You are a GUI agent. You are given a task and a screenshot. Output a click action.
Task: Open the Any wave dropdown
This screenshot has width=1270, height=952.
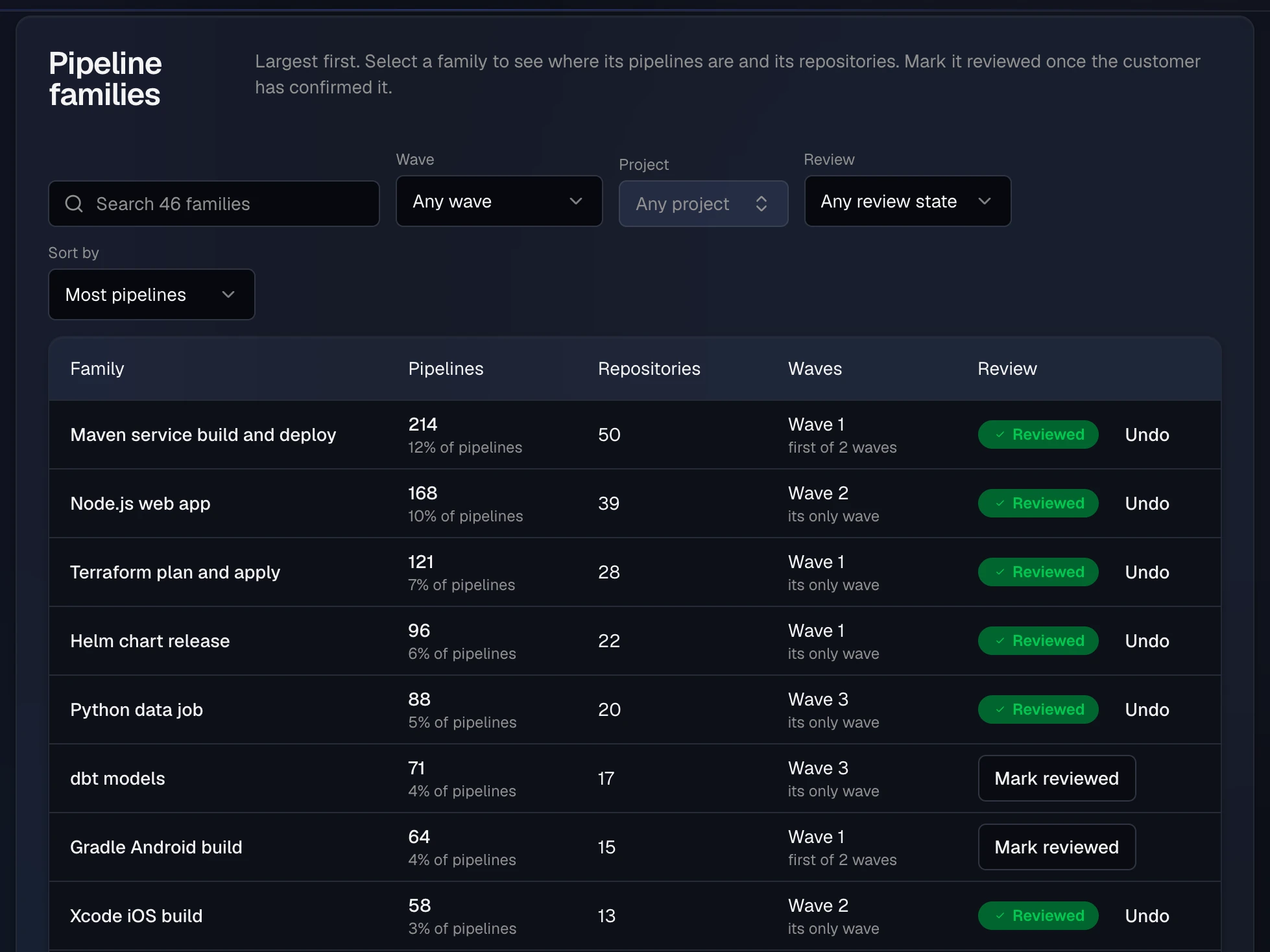(x=499, y=201)
